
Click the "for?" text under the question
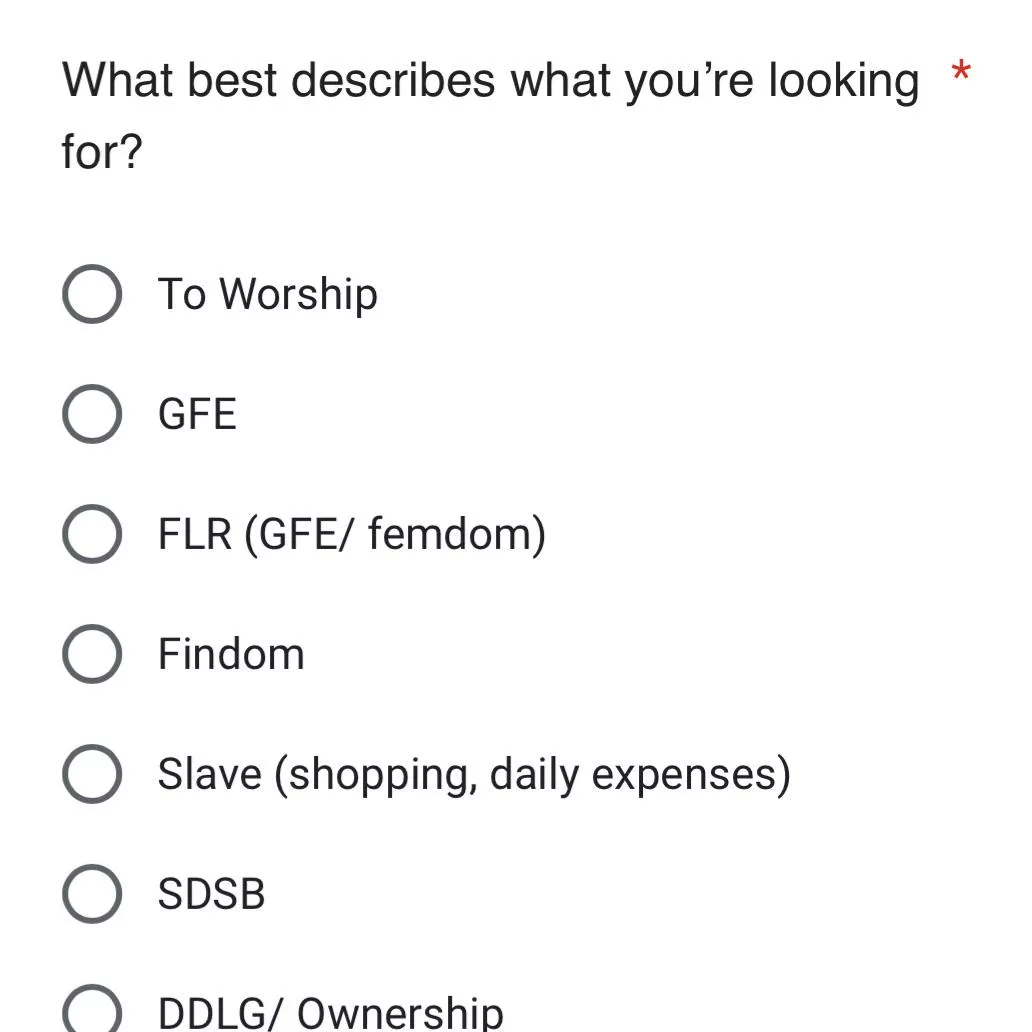pos(102,152)
